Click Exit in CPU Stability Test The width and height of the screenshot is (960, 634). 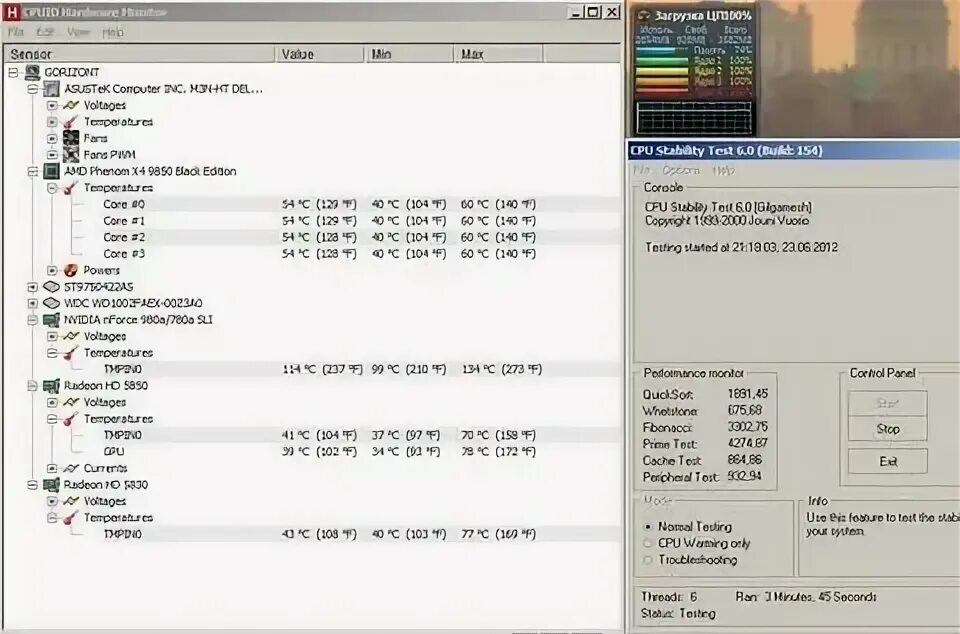(888, 461)
